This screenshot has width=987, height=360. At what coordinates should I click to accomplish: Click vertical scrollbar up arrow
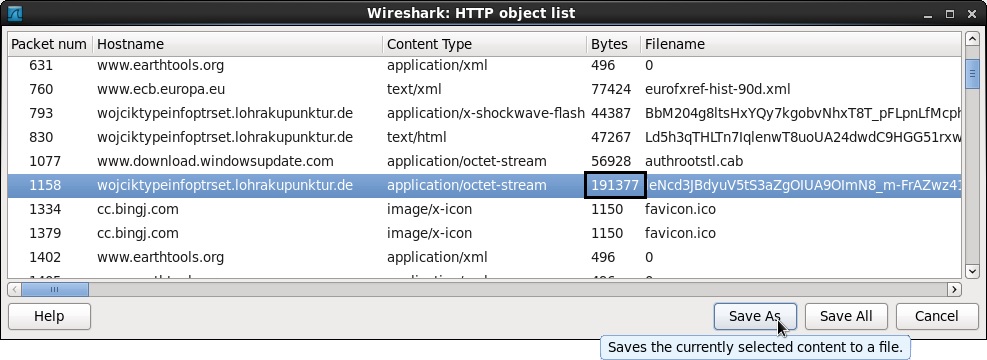pyautogui.click(x=972, y=40)
